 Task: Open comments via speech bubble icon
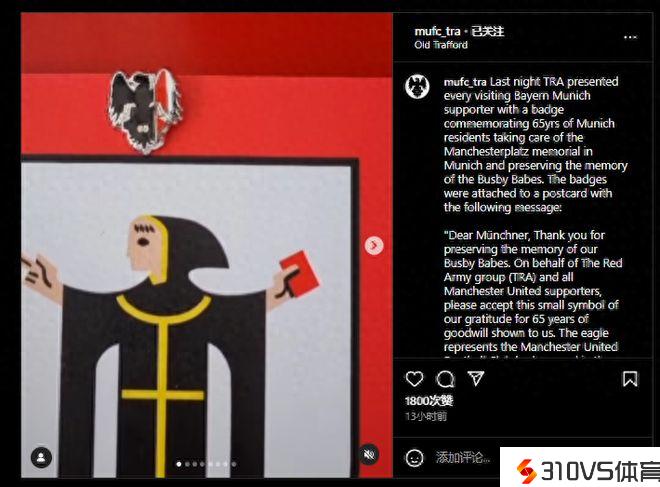[445, 379]
